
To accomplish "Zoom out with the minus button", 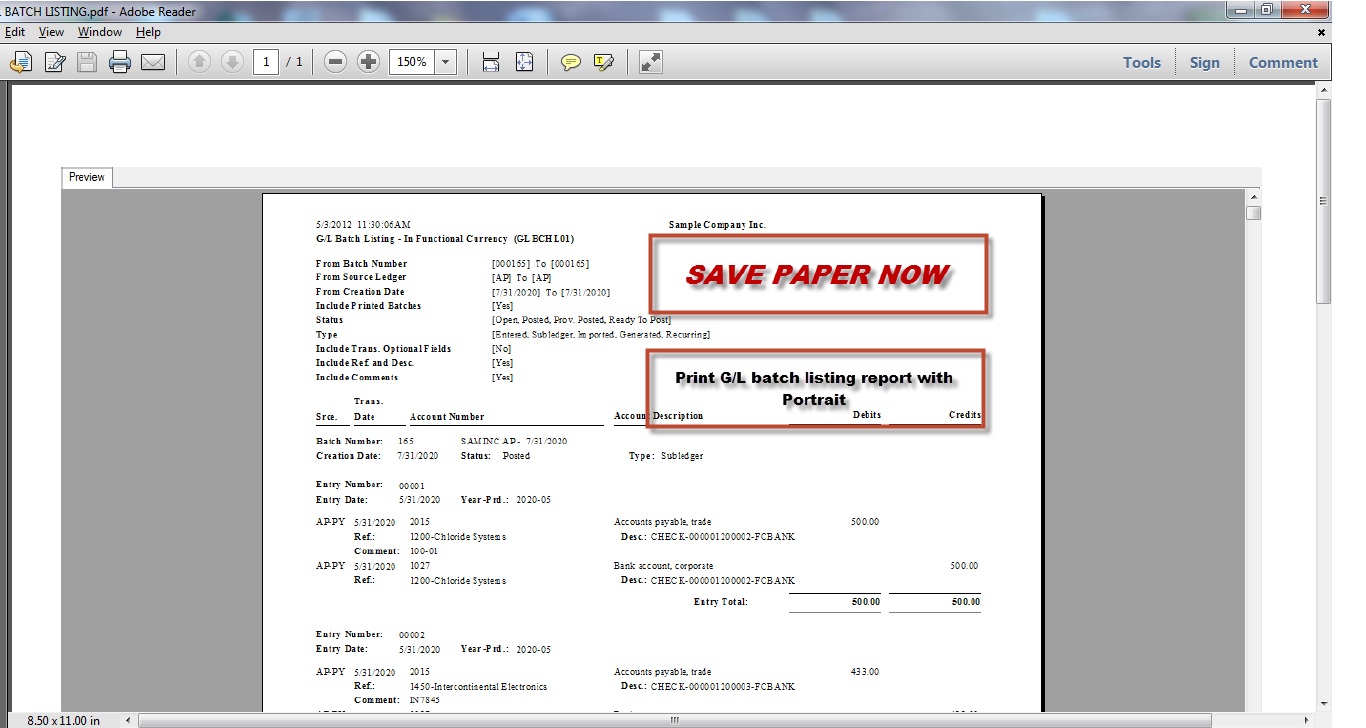I will point(336,62).
